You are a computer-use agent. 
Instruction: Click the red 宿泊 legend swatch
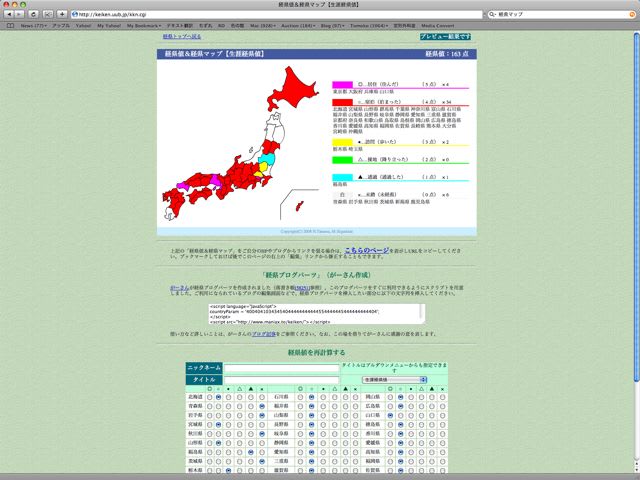[342, 102]
